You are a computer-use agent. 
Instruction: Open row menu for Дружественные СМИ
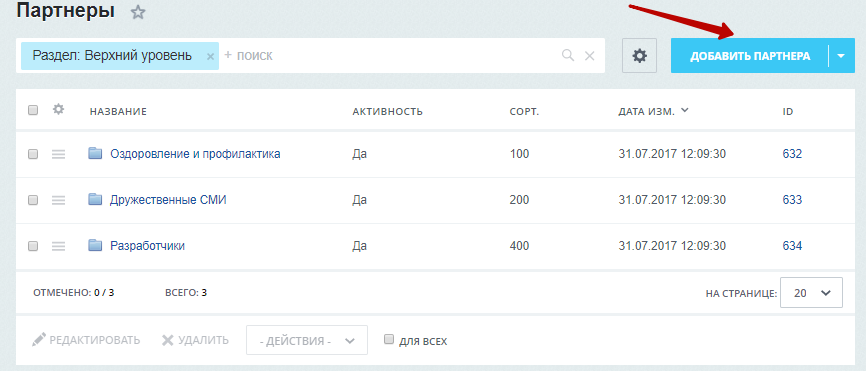59,200
